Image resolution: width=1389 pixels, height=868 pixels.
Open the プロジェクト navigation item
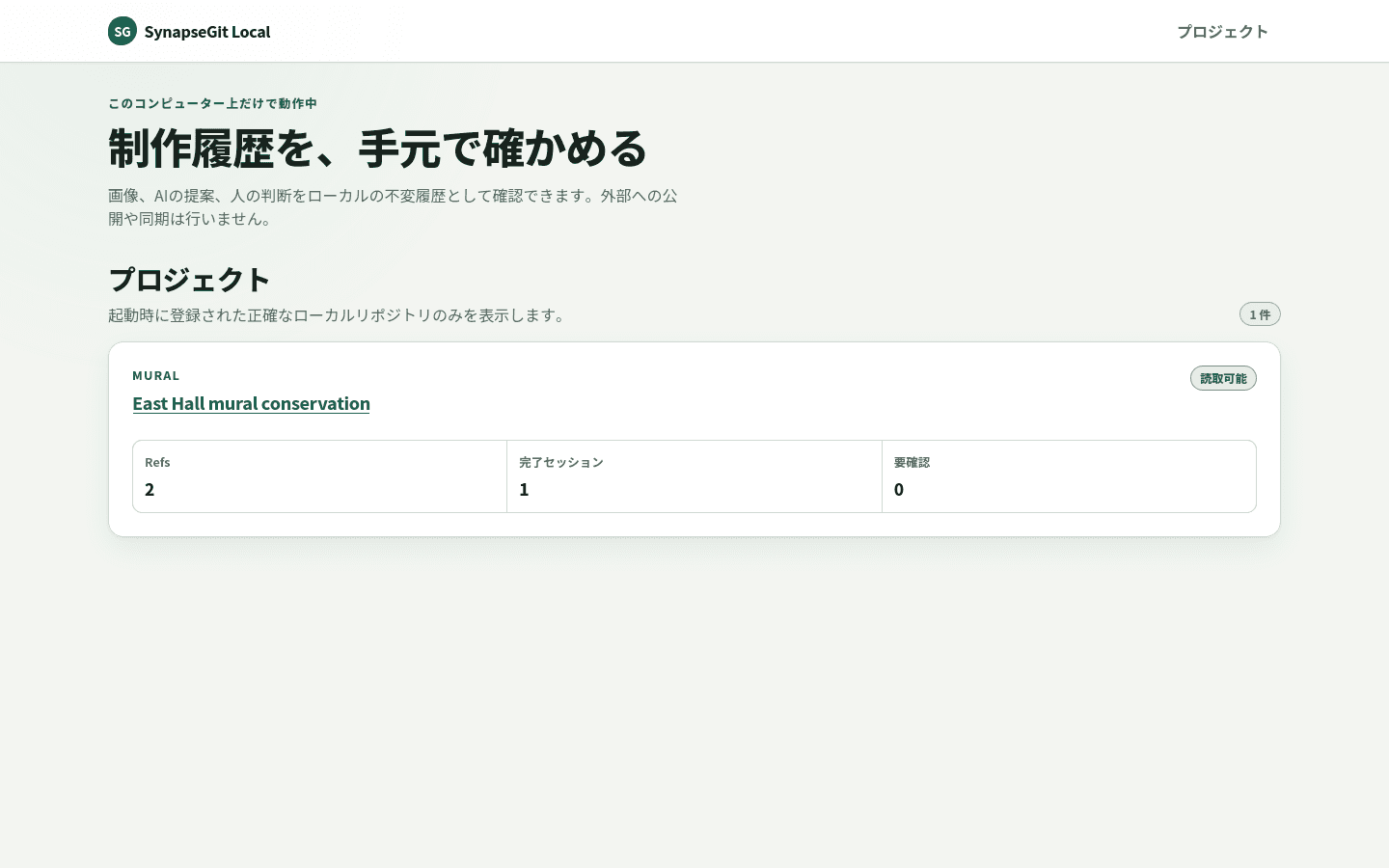tap(1222, 31)
